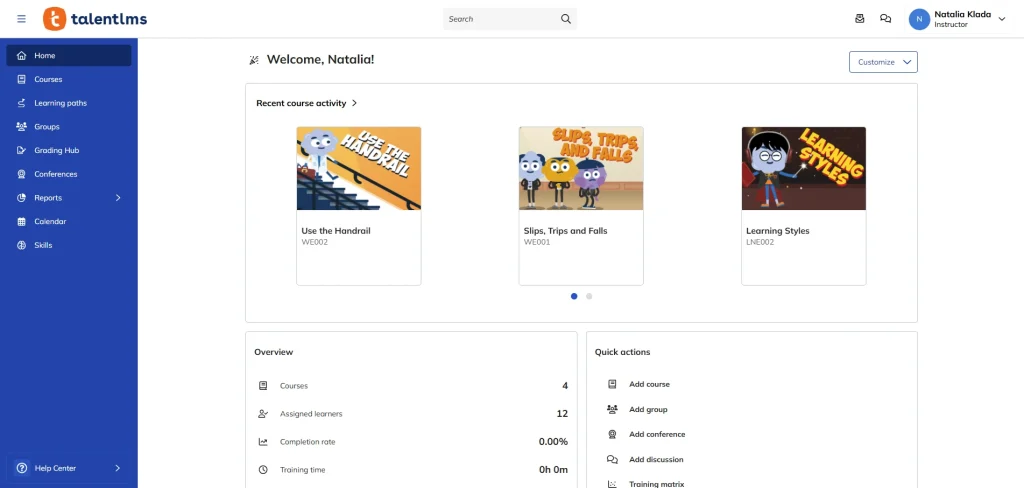This screenshot has height=488, width=1024.
Task: Open Grading Hub in sidebar
Action: click(56, 150)
